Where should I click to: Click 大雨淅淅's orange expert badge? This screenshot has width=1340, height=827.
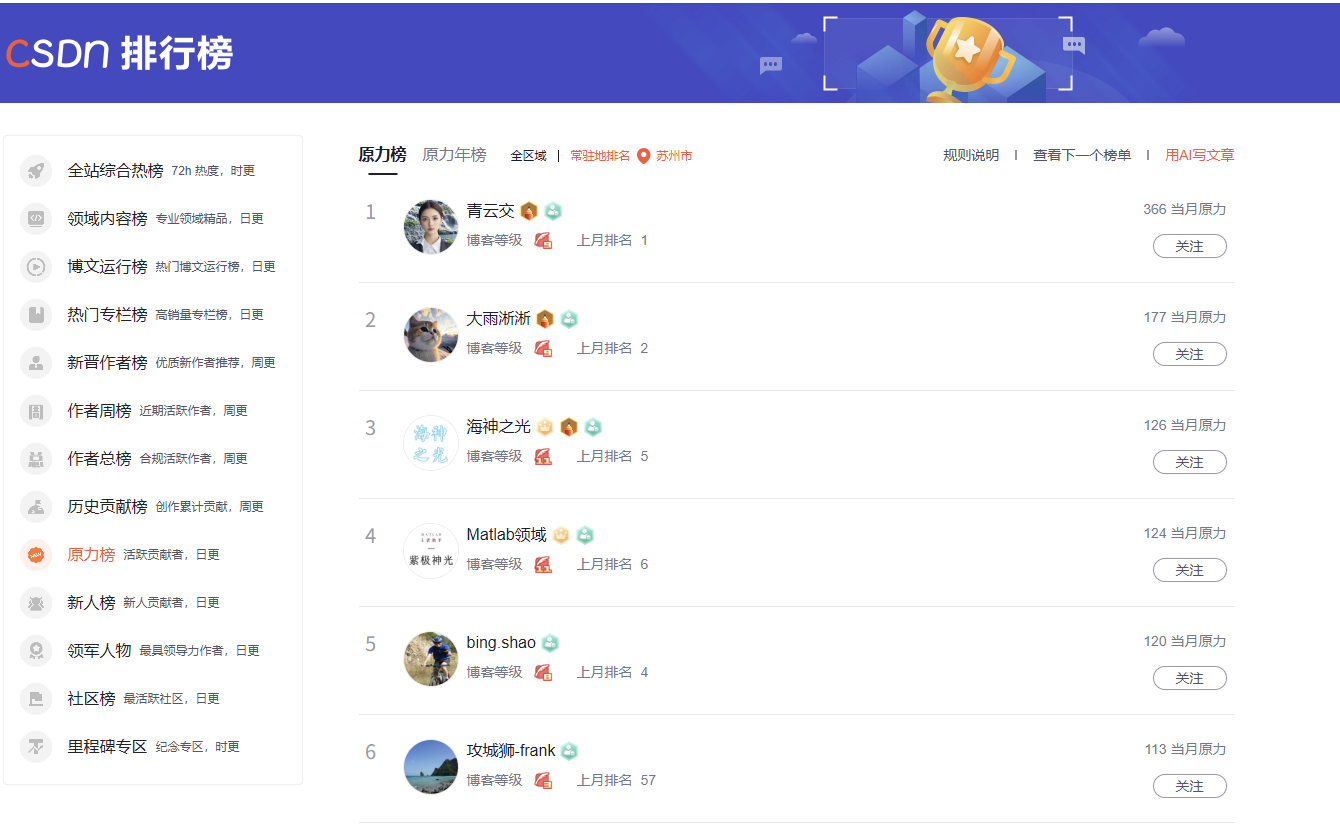(x=545, y=319)
